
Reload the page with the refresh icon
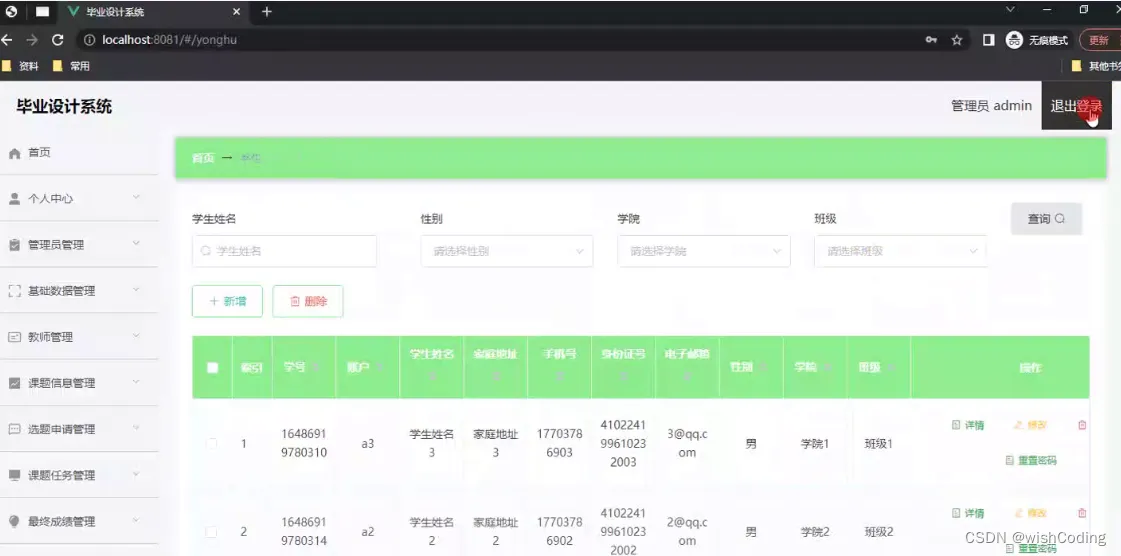[58, 40]
